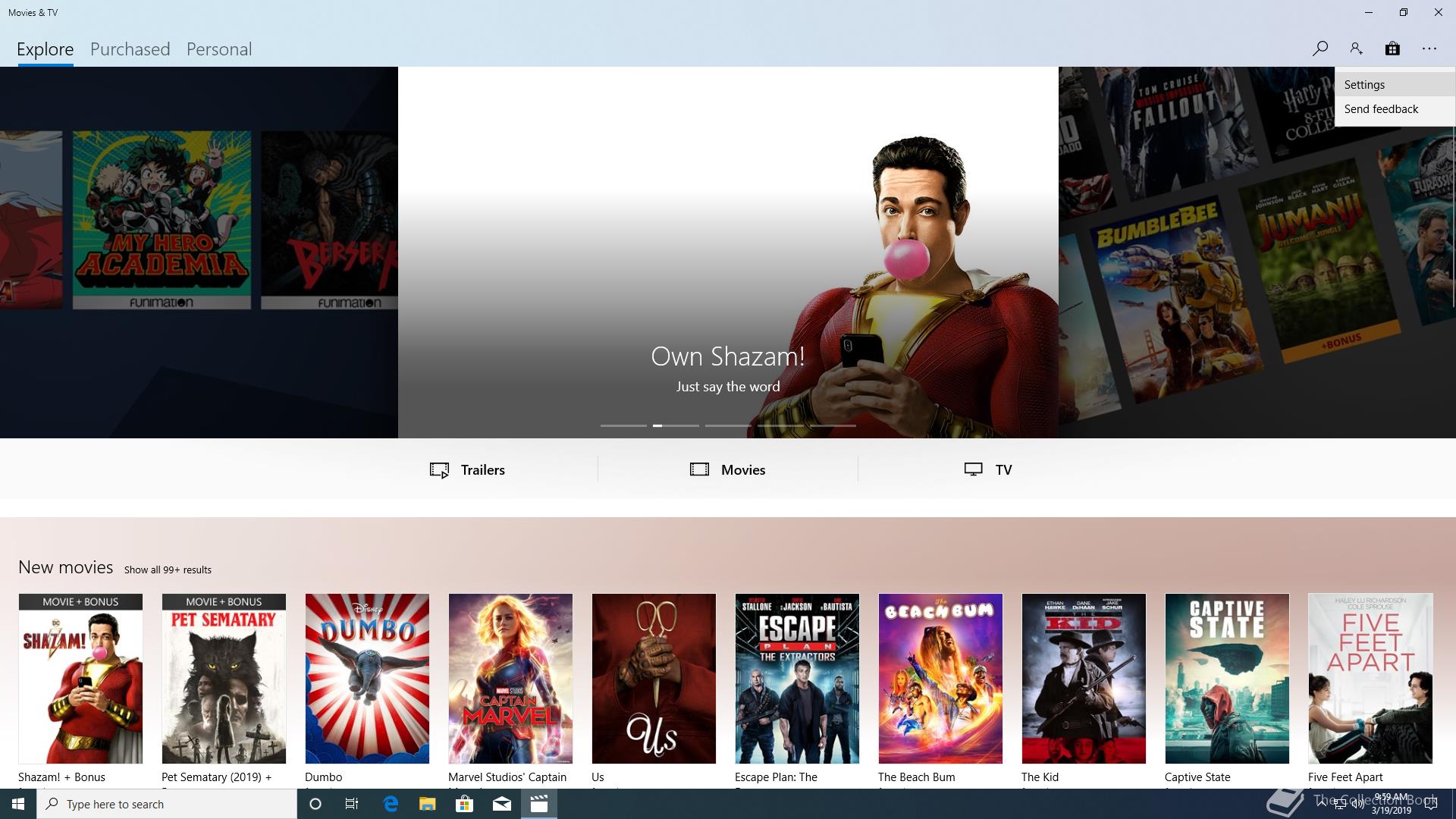Screen dimensions: 1456x819
Task: Open the Own Shazam! hero banner
Action: click(x=728, y=253)
